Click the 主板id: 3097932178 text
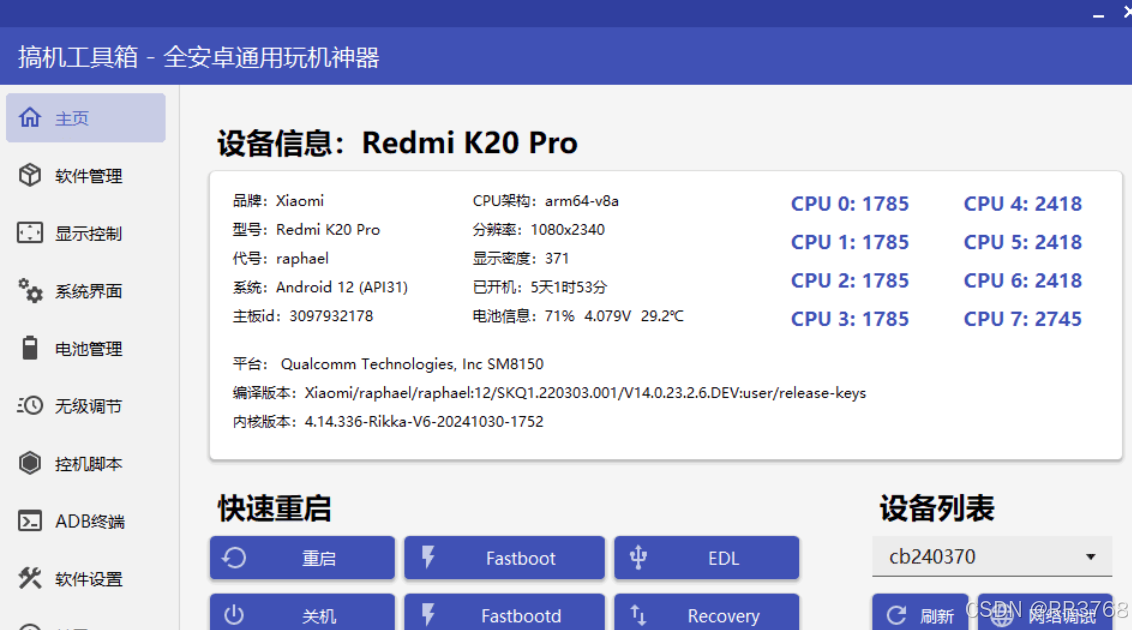Viewport: 1132px width, 630px height. pos(302,316)
